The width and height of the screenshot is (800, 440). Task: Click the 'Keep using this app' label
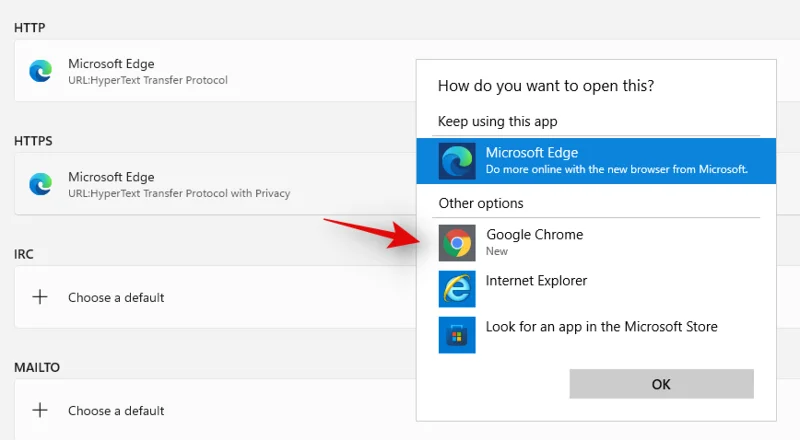pyautogui.click(x=497, y=121)
